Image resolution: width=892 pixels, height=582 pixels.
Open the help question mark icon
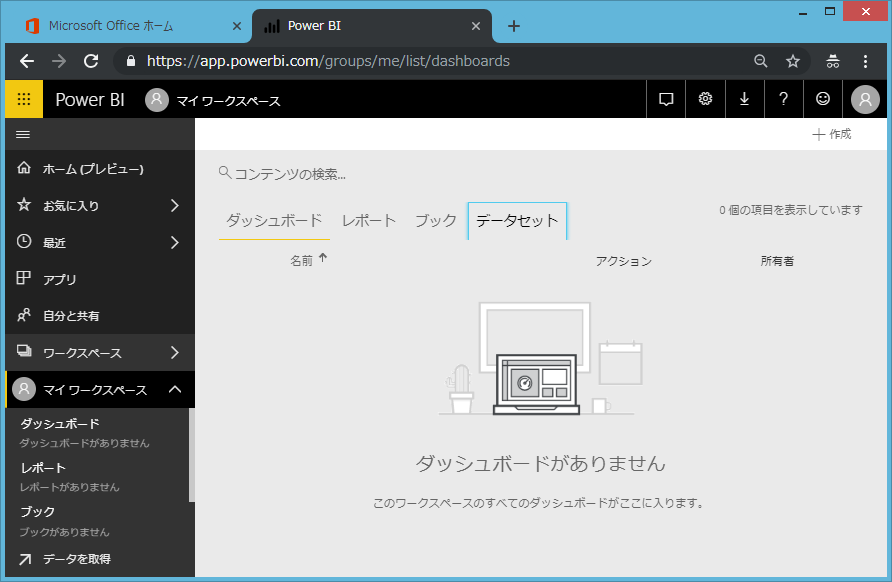tap(783, 99)
